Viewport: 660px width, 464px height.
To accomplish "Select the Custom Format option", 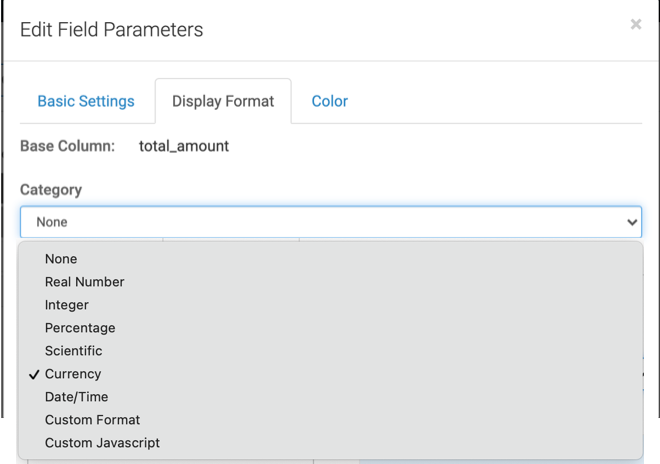I will 92,420.
